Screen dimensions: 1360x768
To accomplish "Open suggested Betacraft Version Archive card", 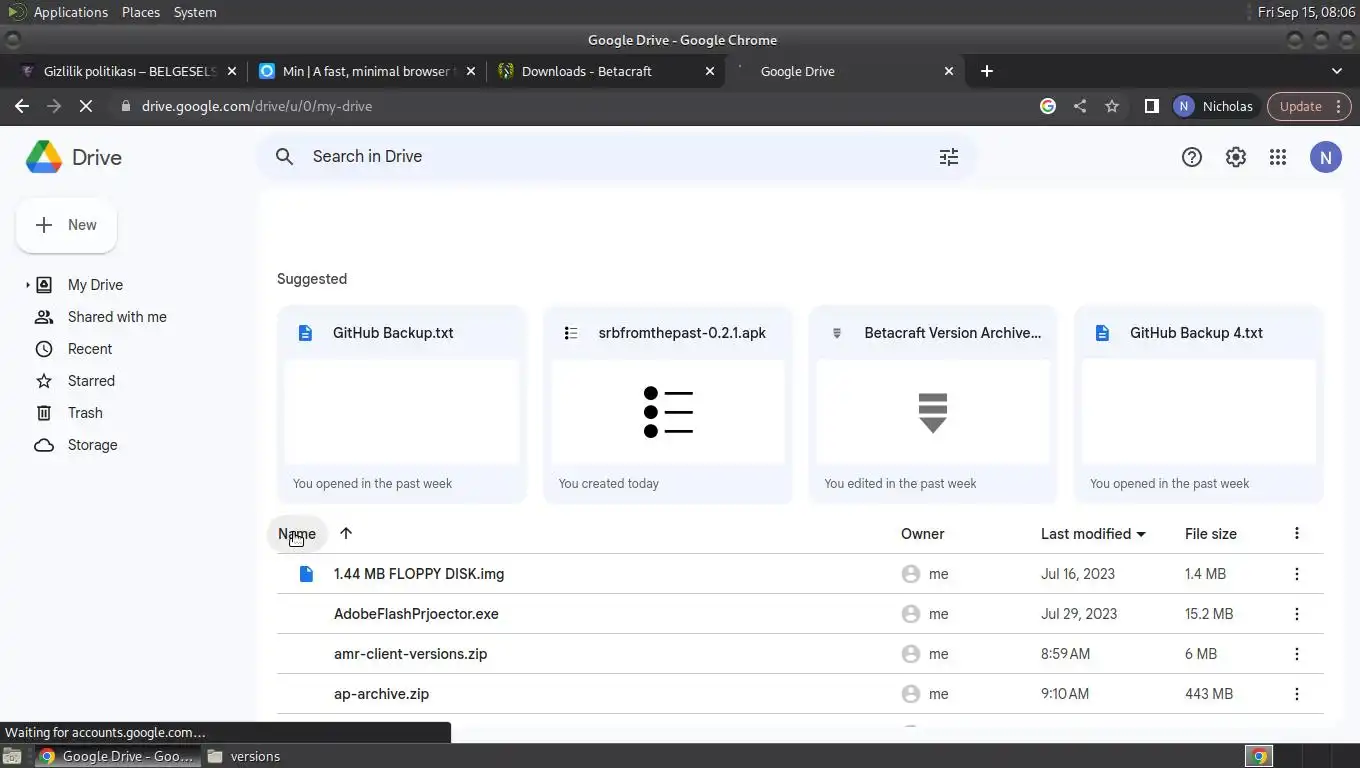I will click(x=933, y=404).
